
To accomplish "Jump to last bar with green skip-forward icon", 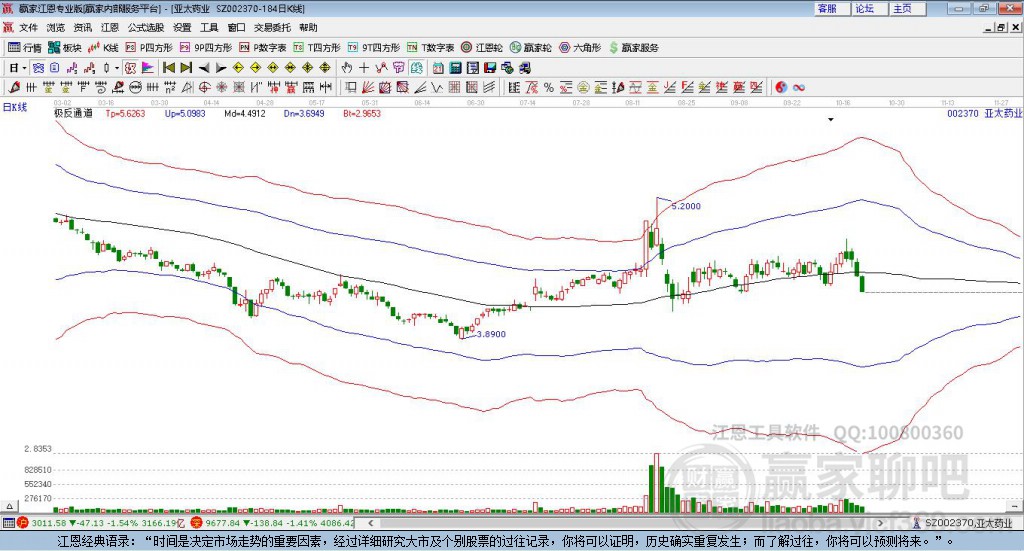I will coord(186,68).
